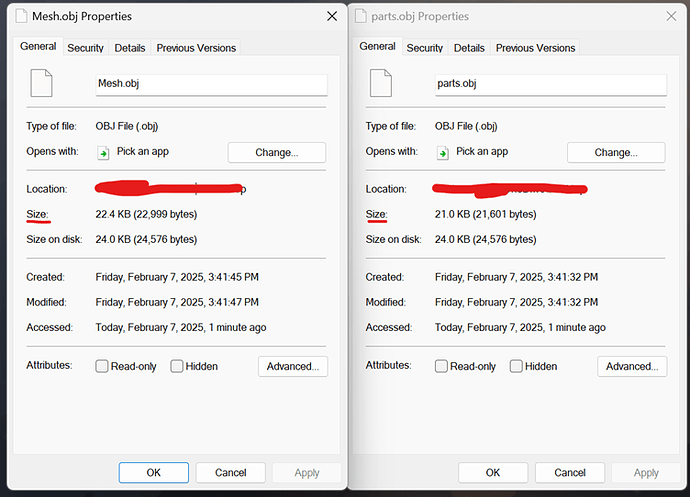
Task: Click Change button for Mesh.obj app
Action: pyautogui.click(x=276, y=153)
